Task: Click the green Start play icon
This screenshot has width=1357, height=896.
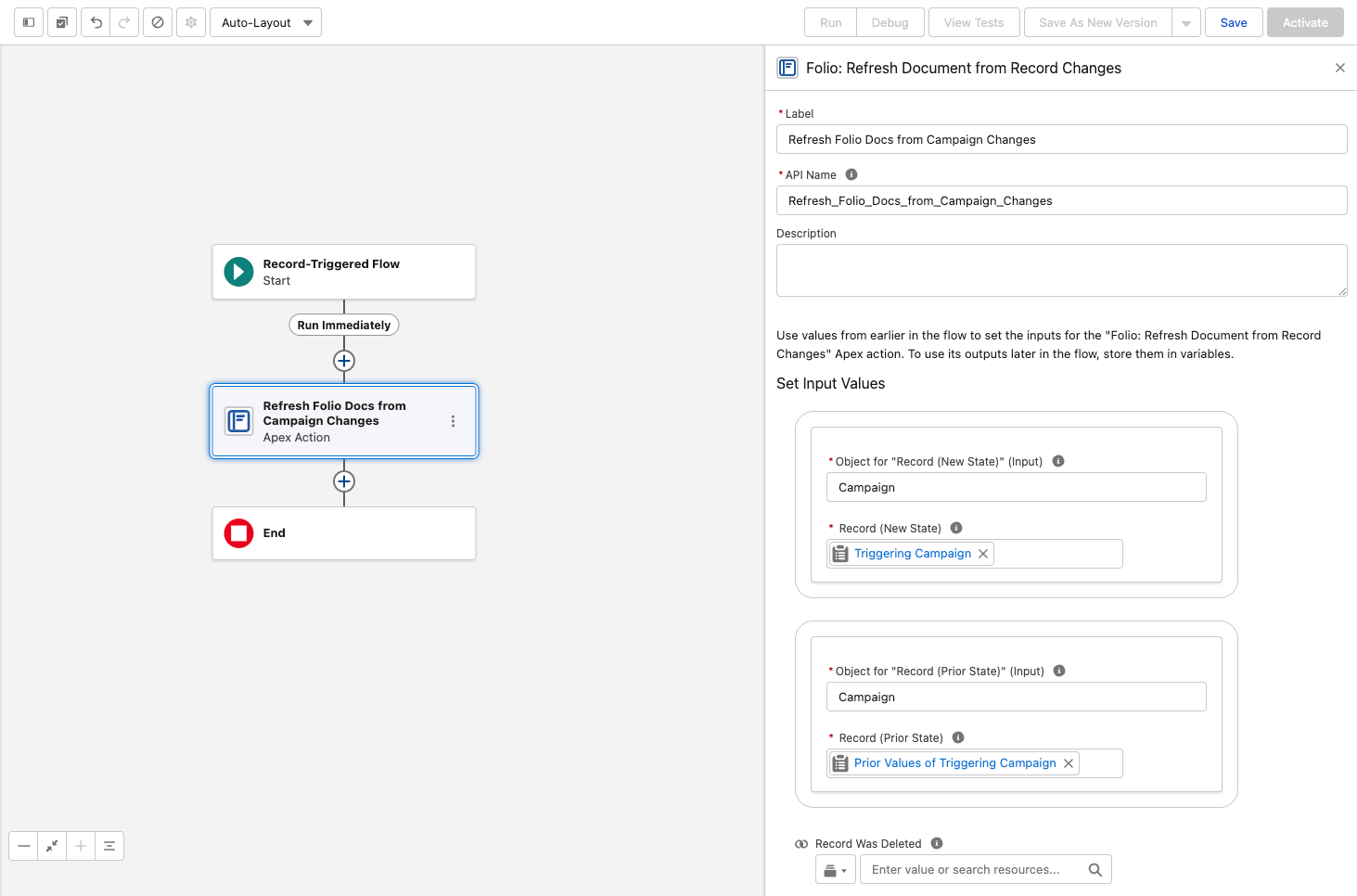Action: 238,272
